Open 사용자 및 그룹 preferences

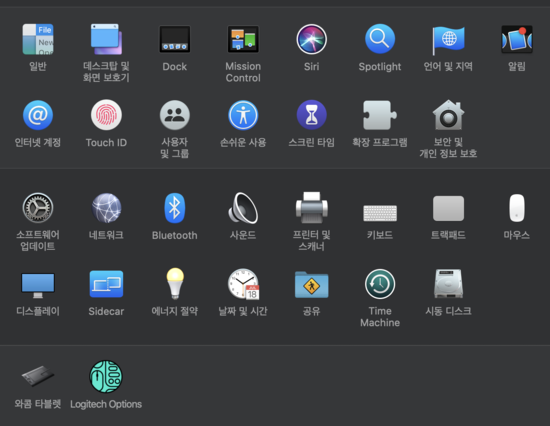coord(175,115)
